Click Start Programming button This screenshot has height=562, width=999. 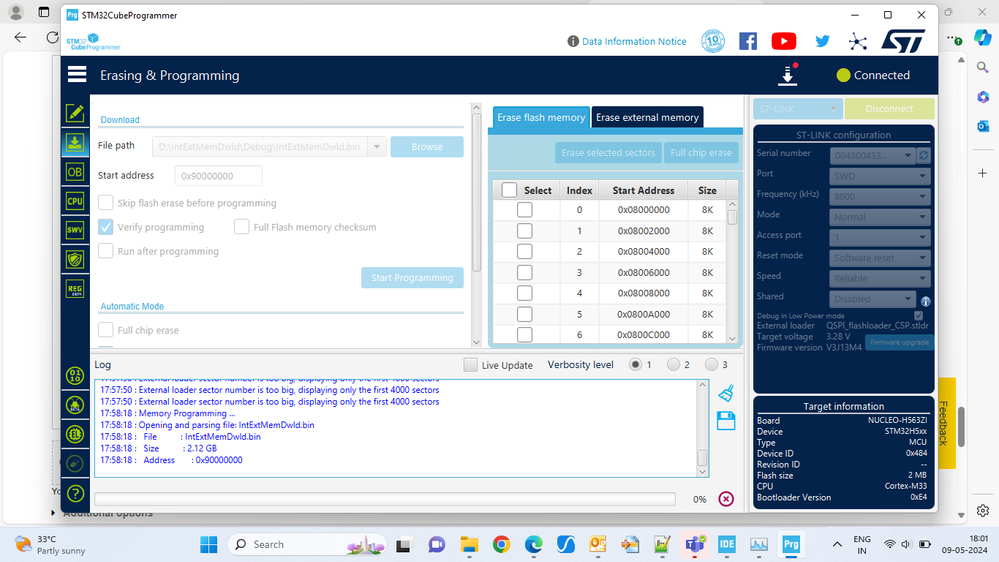pyautogui.click(x=412, y=278)
